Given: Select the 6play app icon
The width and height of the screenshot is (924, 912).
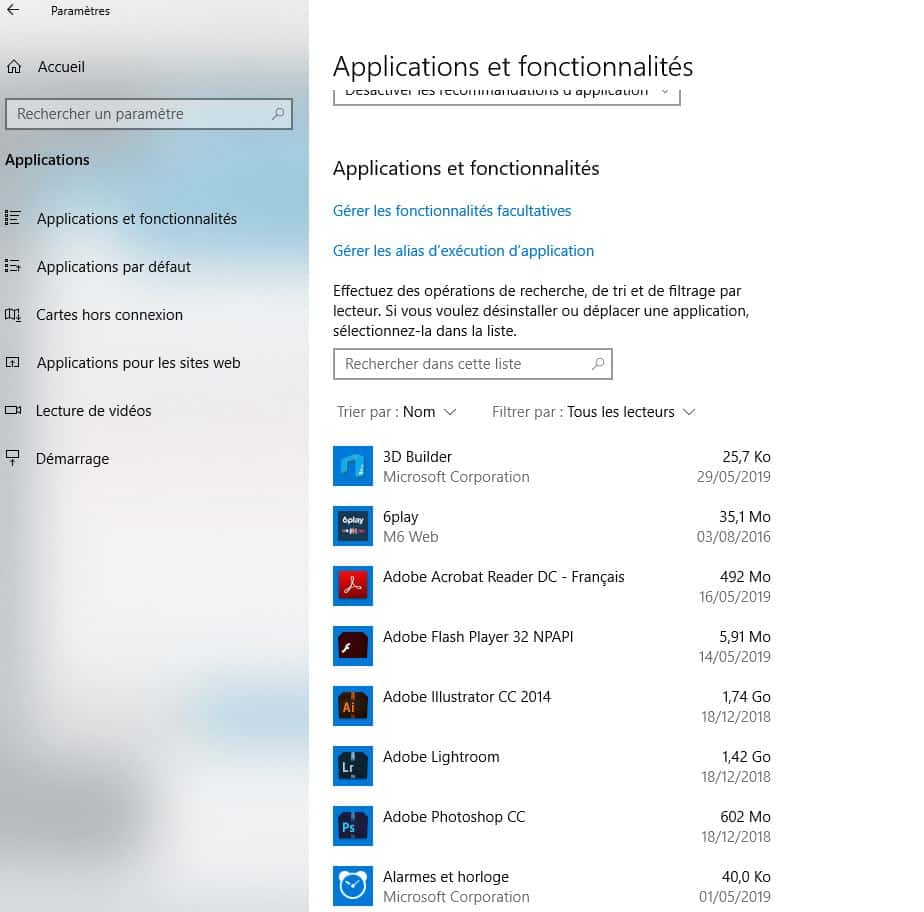Looking at the screenshot, I should pos(352,526).
